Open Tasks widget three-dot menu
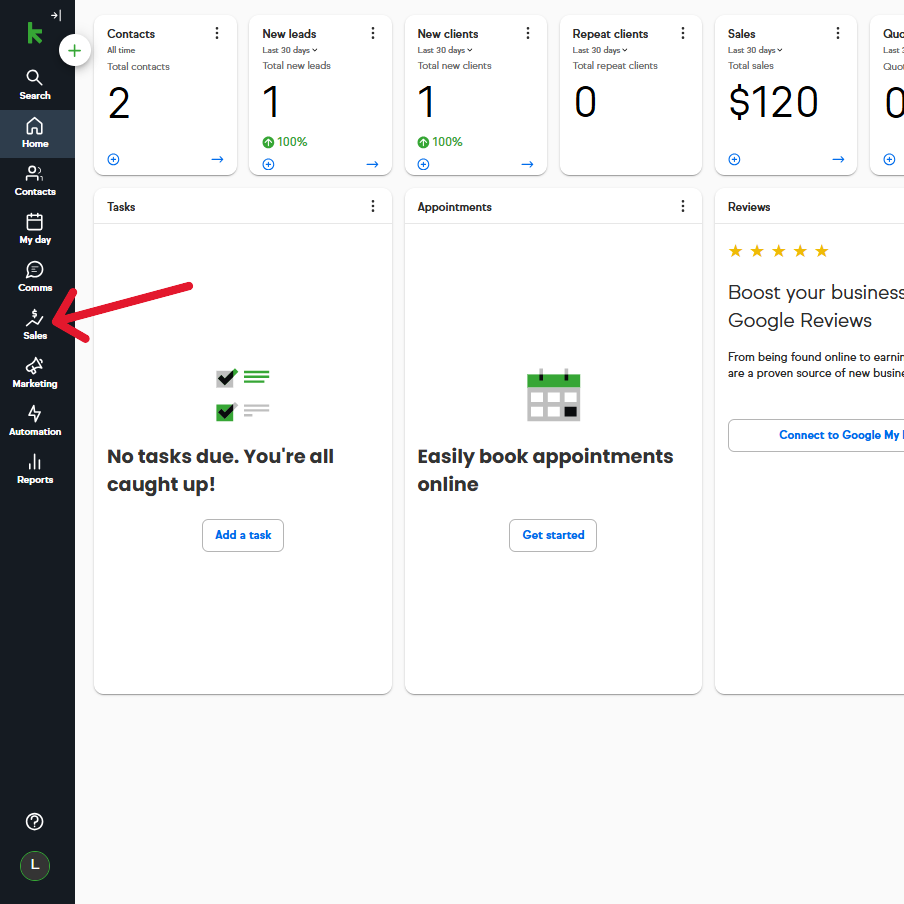Screen dimensions: 904x904 (x=373, y=206)
